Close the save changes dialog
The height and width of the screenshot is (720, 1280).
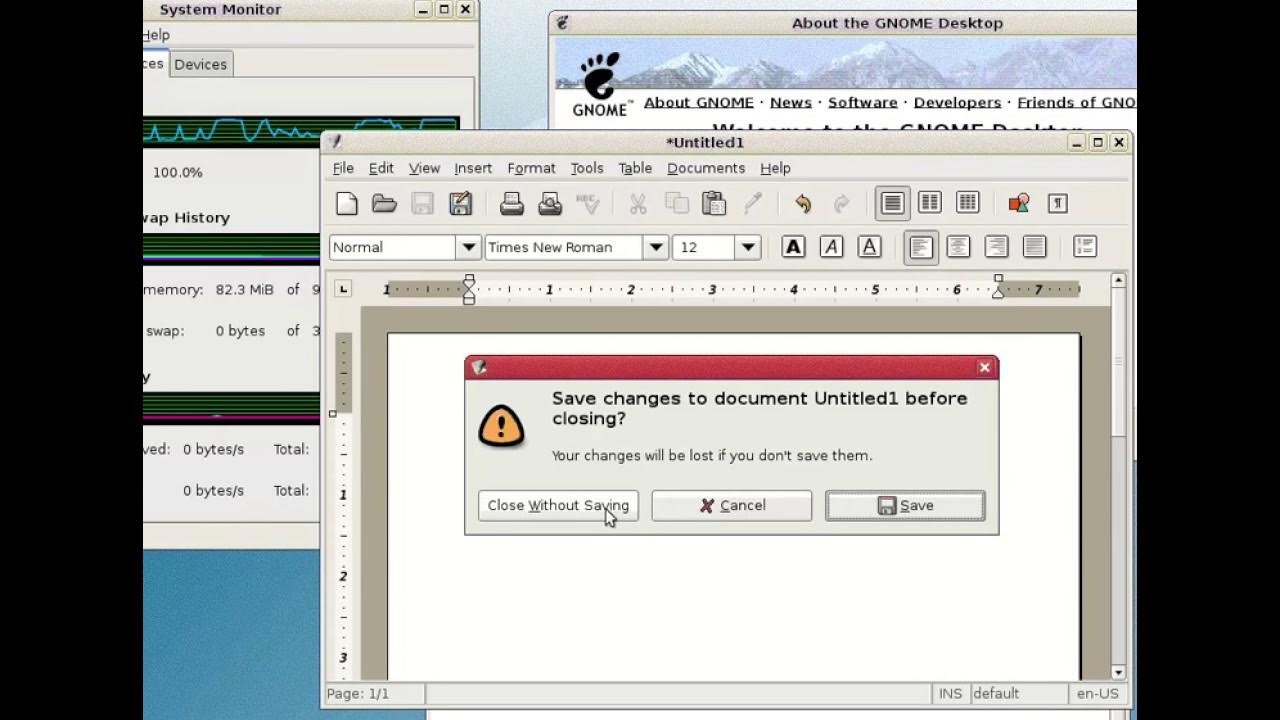tap(985, 368)
